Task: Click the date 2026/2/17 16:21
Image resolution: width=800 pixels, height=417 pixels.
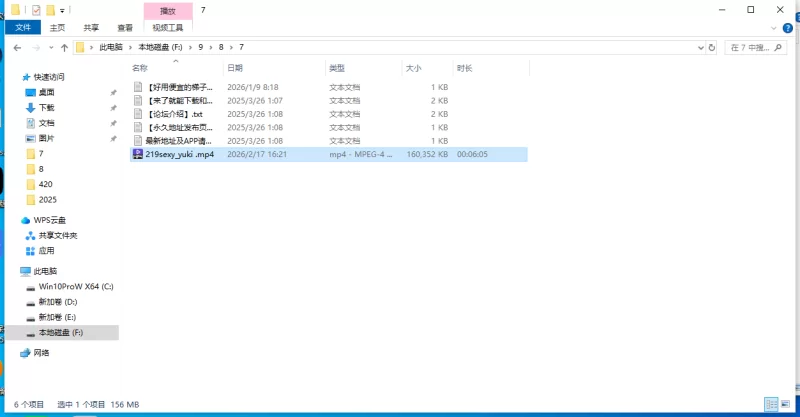Action: (257, 154)
